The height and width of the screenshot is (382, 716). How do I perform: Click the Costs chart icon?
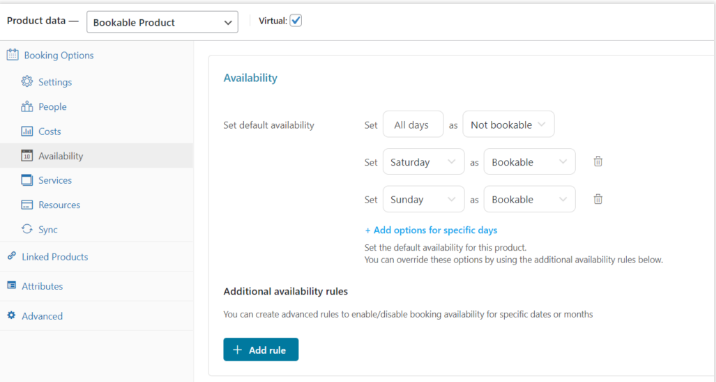(27, 131)
